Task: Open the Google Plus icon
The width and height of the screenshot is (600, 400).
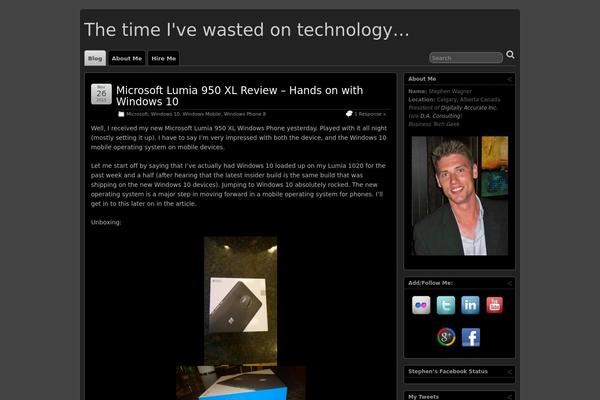Action: 446,337
